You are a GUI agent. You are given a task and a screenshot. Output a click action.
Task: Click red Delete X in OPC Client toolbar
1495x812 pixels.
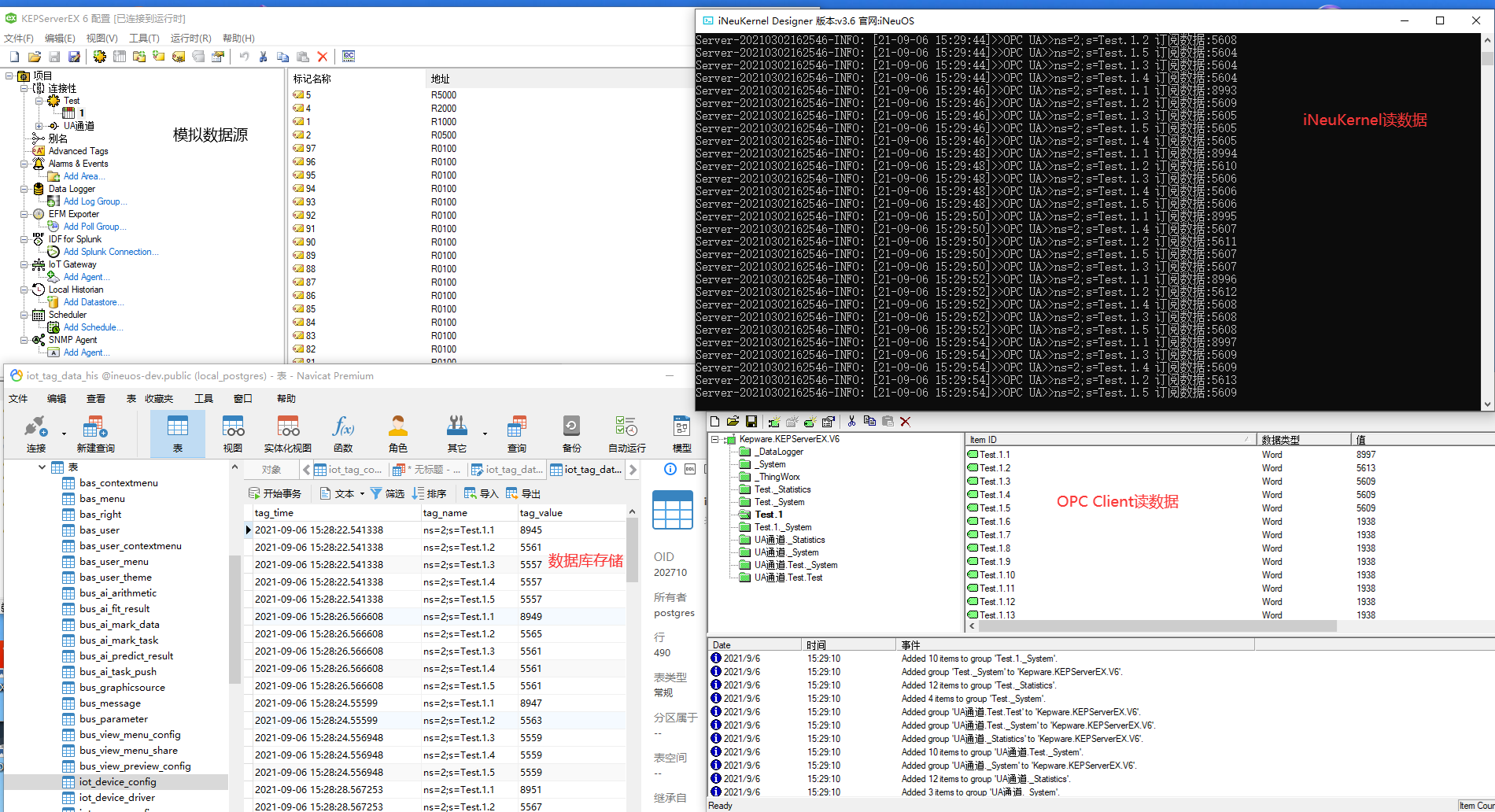pos(906,422)
